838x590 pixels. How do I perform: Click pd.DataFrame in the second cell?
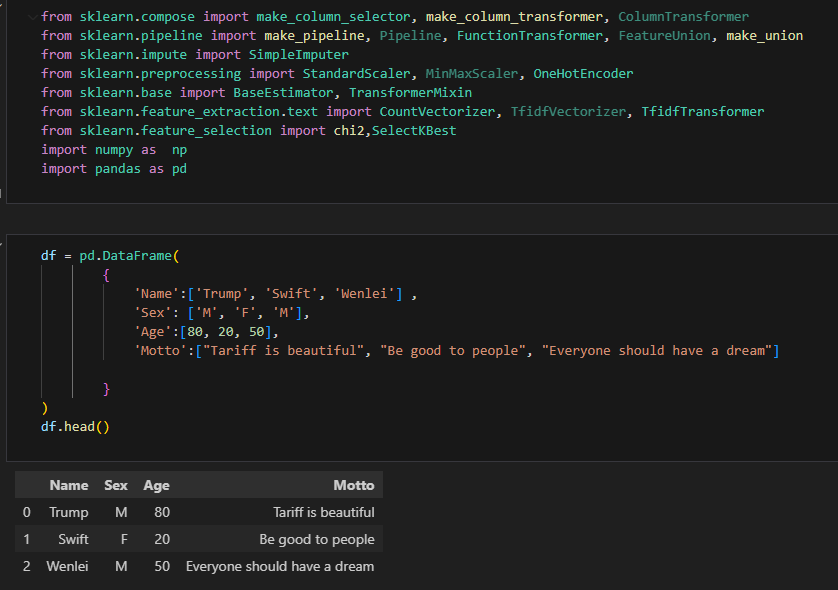point(126,256)
